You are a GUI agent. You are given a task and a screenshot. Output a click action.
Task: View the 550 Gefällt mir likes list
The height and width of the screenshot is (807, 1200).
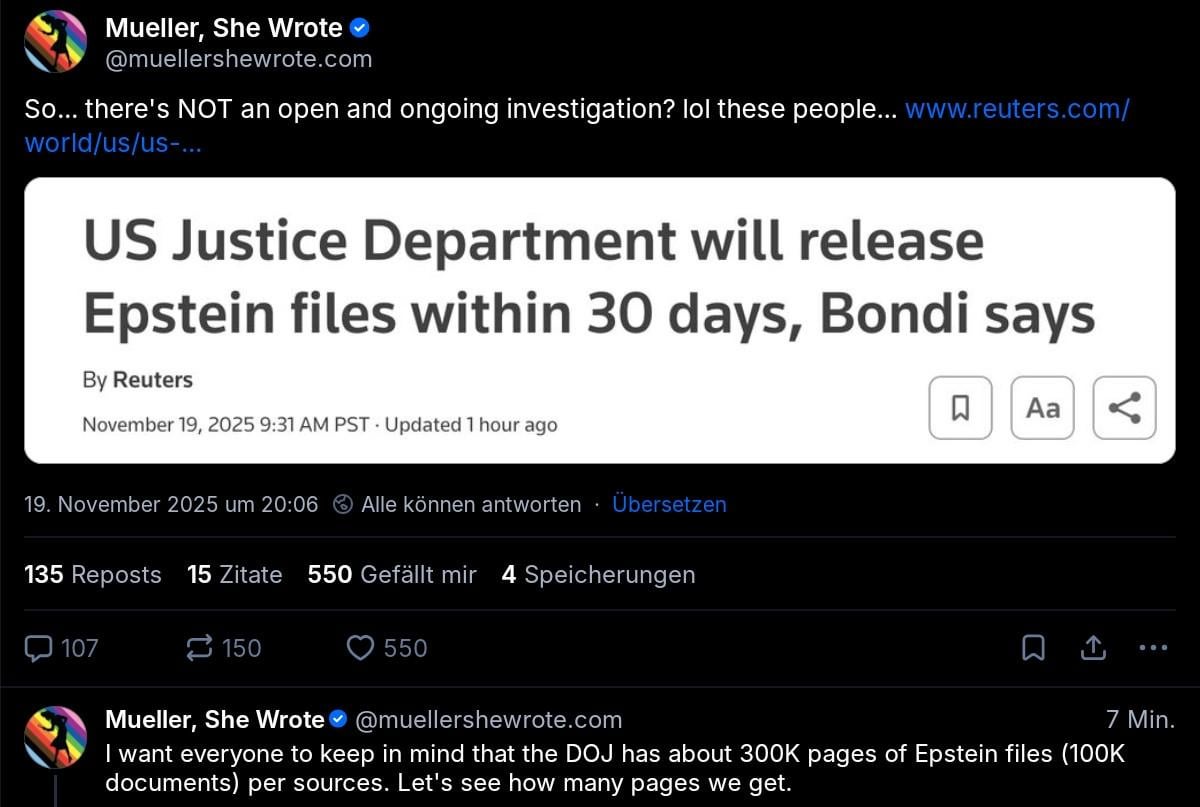392,575
